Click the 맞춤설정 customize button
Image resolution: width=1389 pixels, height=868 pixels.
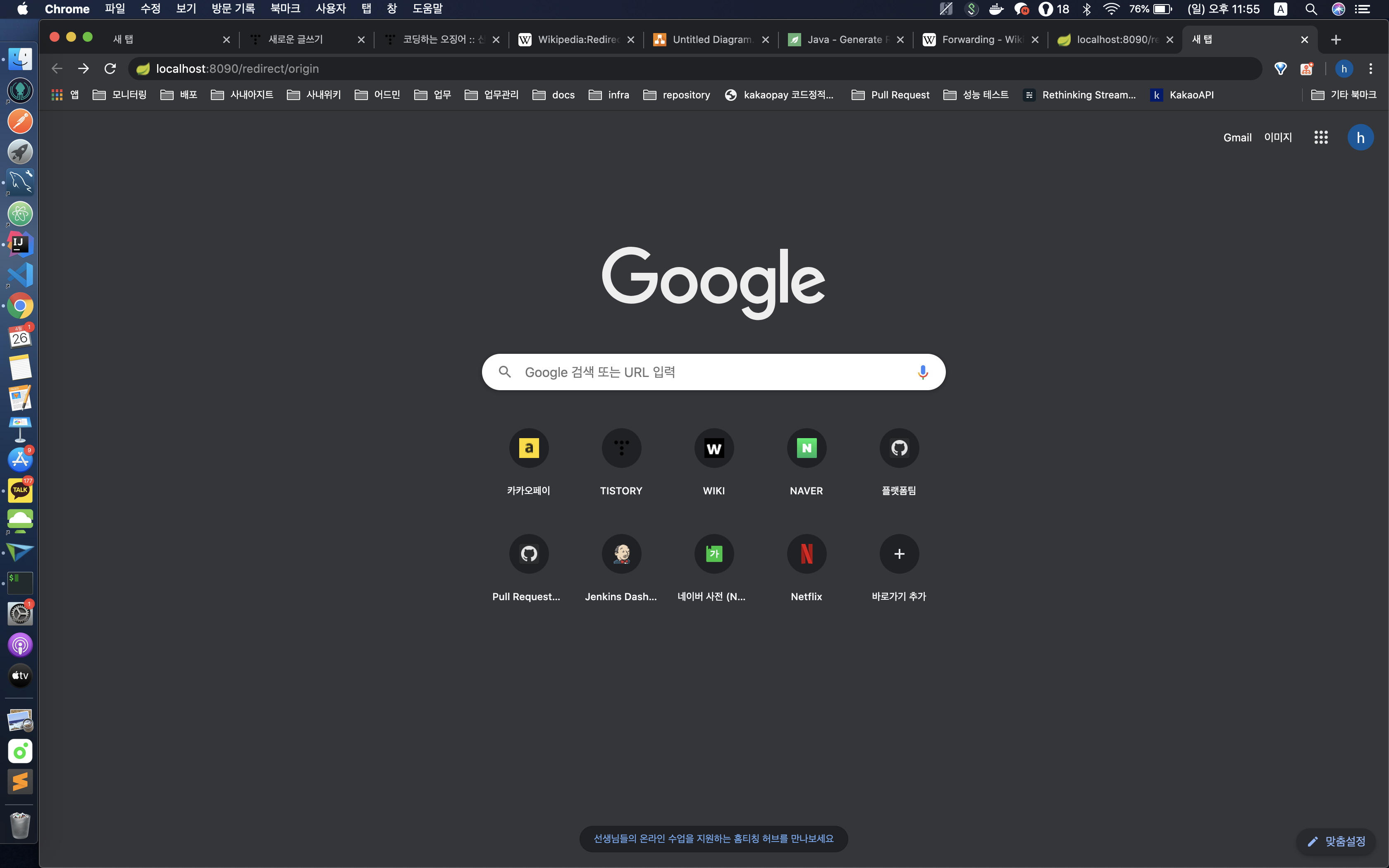coord(1336,841)
